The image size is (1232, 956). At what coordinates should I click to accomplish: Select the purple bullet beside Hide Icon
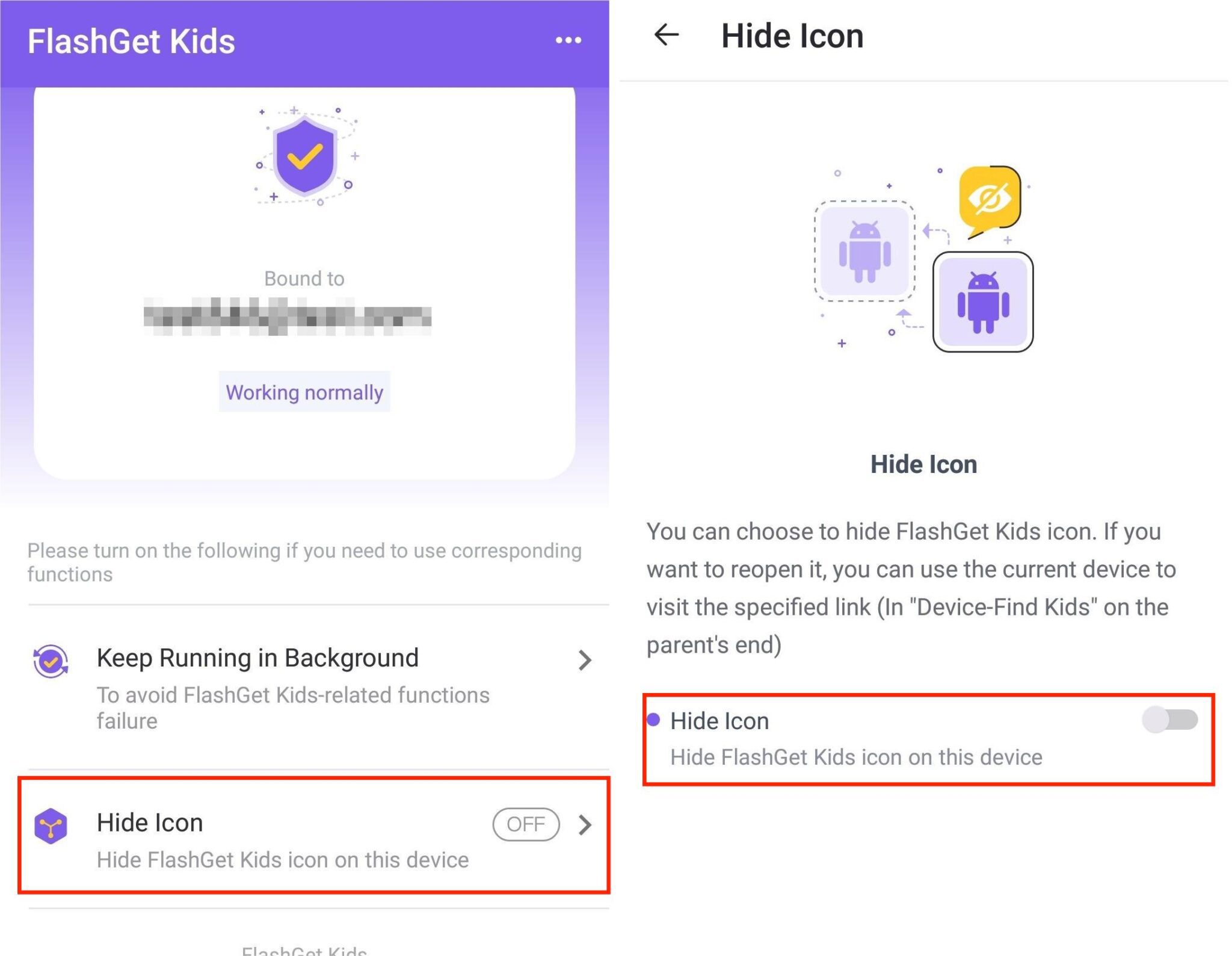coord(653,720)
